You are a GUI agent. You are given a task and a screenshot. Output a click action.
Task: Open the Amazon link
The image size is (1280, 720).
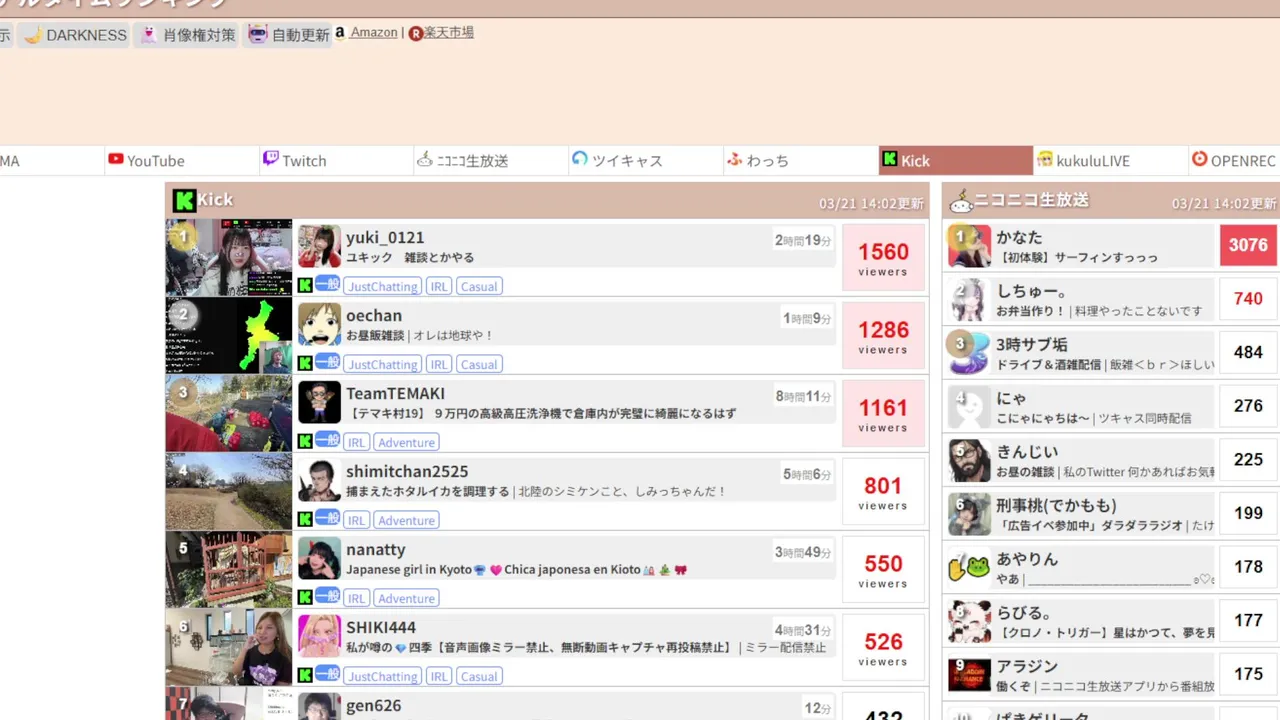(374, 32)
